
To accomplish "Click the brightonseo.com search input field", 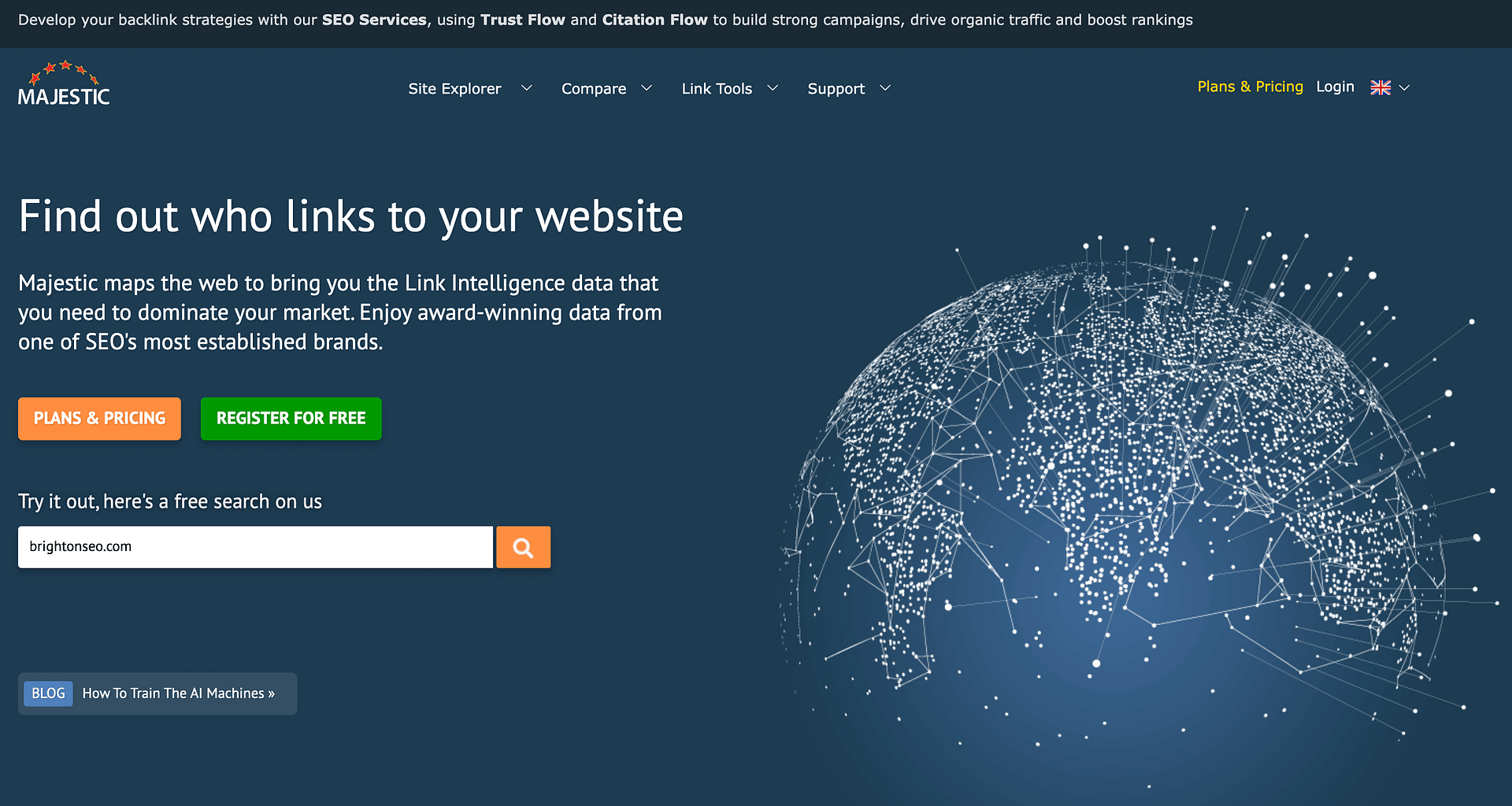I will click(255, 547).
